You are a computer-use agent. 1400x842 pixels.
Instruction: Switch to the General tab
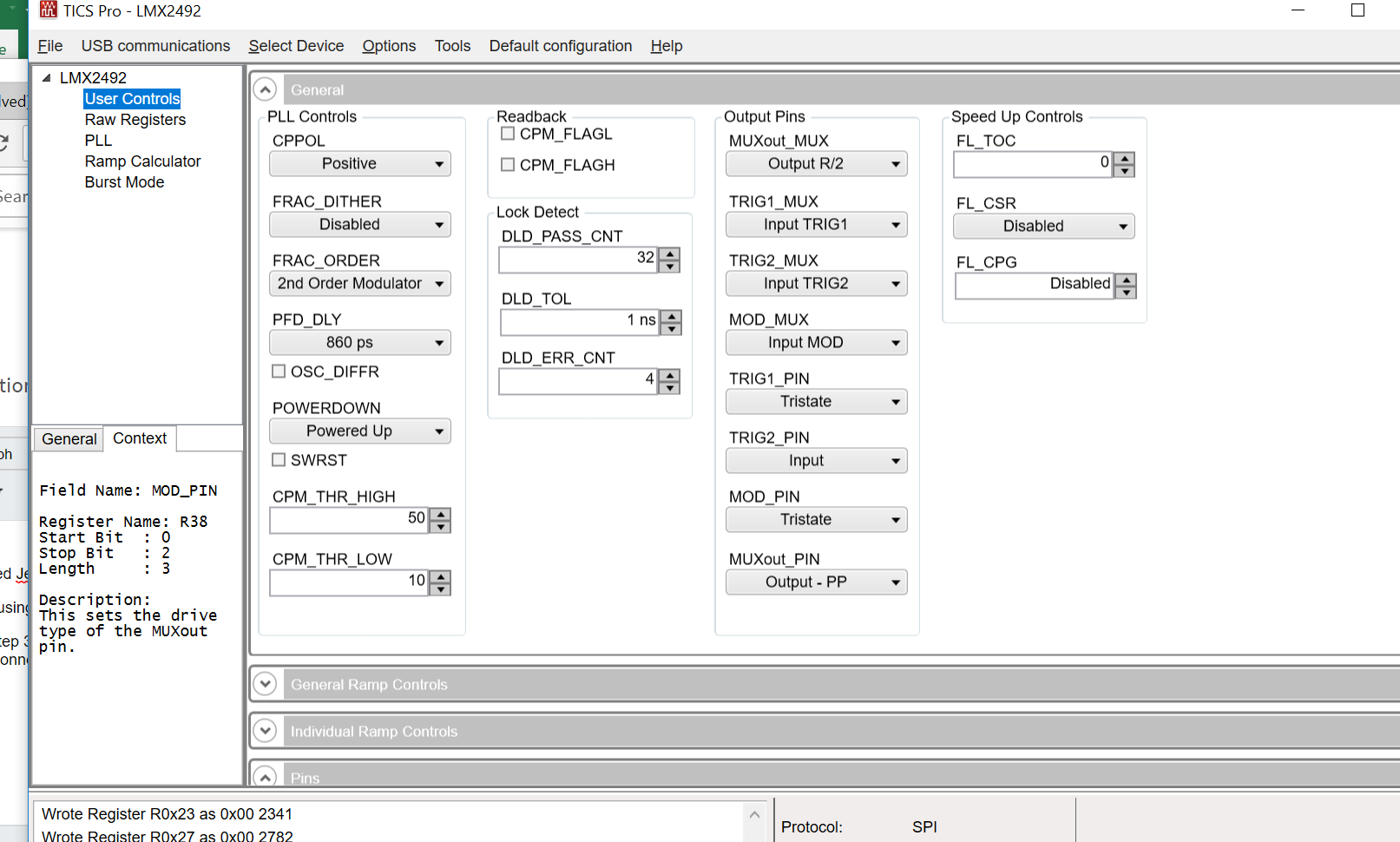[x=69, y=439]
